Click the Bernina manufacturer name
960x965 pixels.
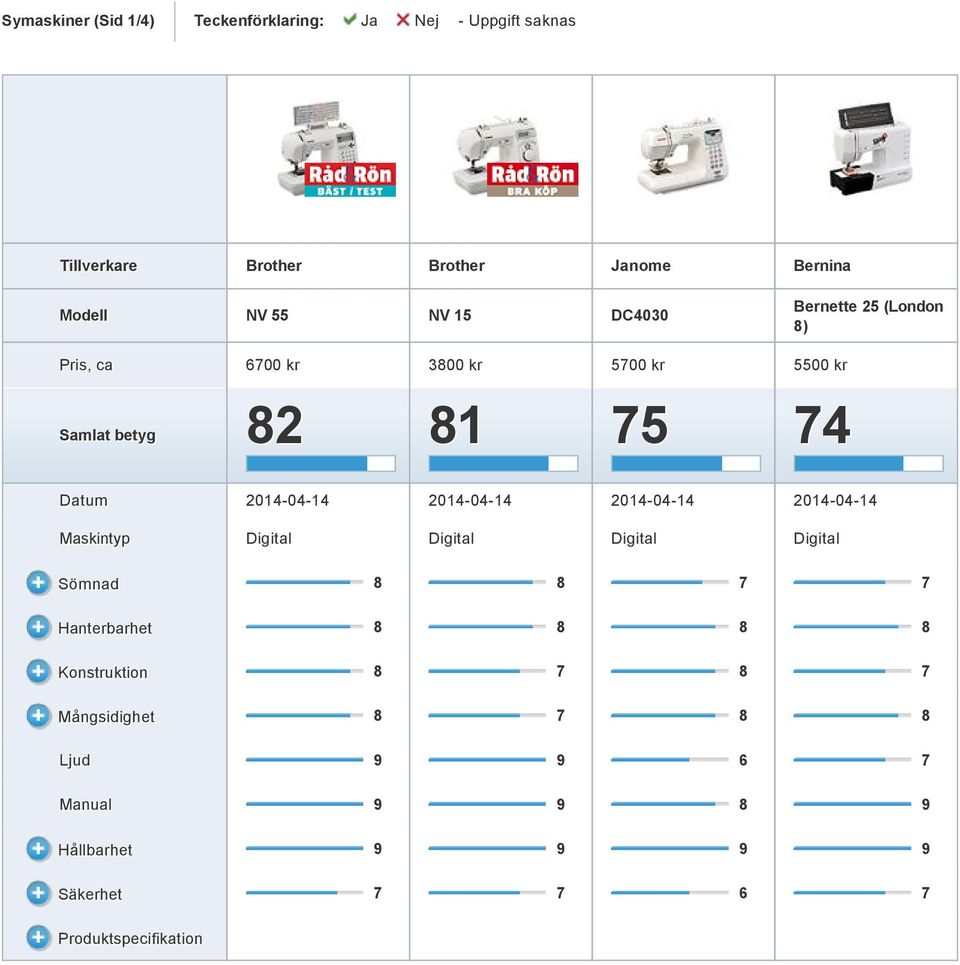point(822,266)
